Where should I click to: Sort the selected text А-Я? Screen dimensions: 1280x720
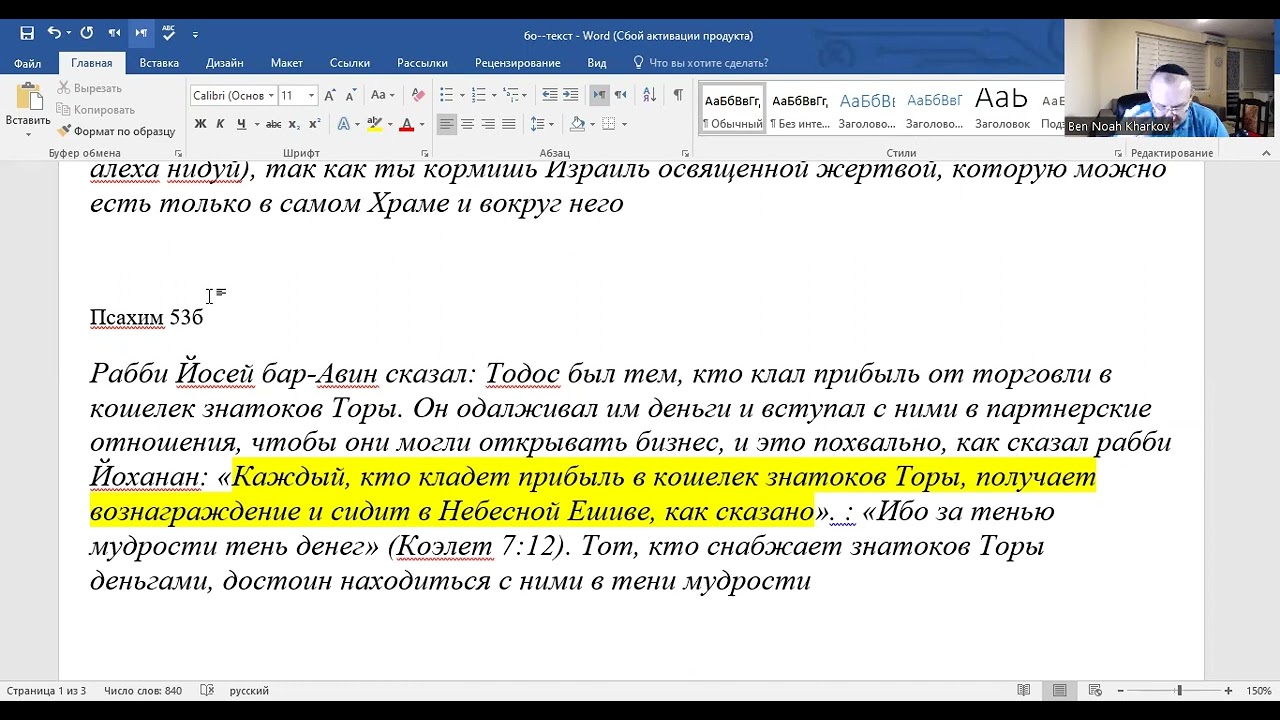[x=649, y=95]
